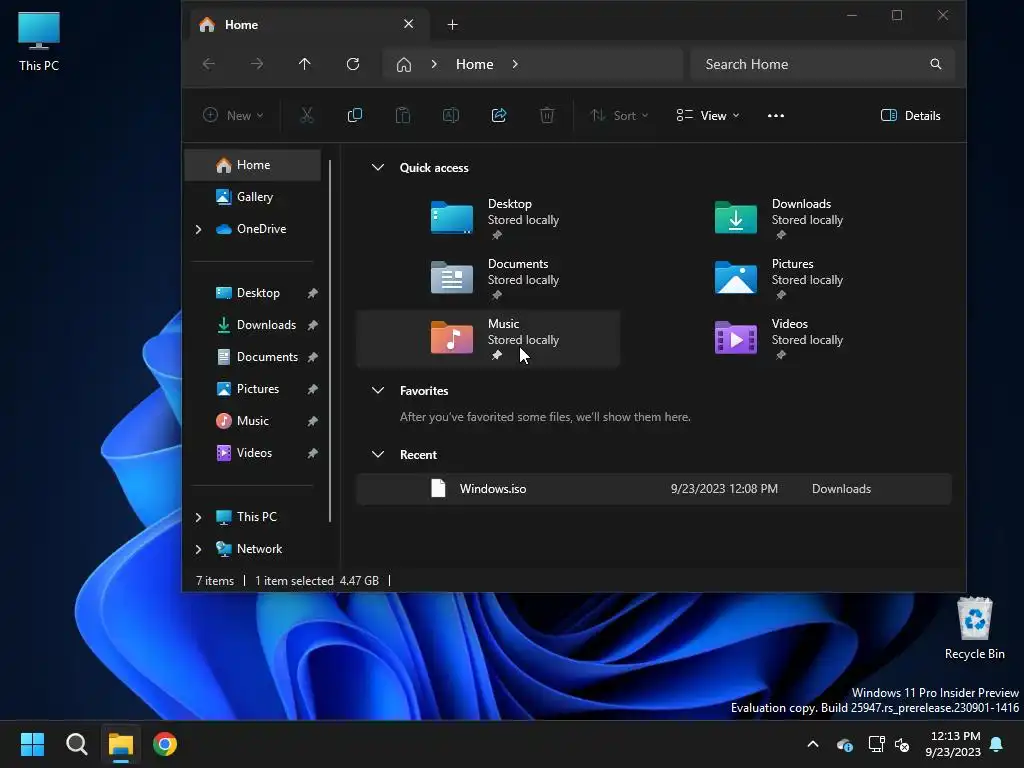Click Downloads location of Windows.iso

click(x=841, y=488)
